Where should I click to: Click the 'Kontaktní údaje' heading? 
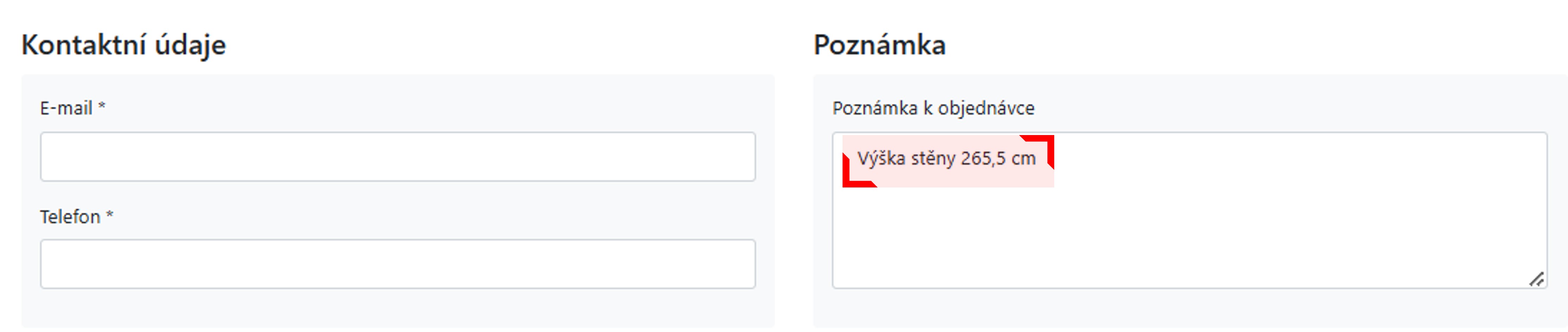tap(123, 45)
